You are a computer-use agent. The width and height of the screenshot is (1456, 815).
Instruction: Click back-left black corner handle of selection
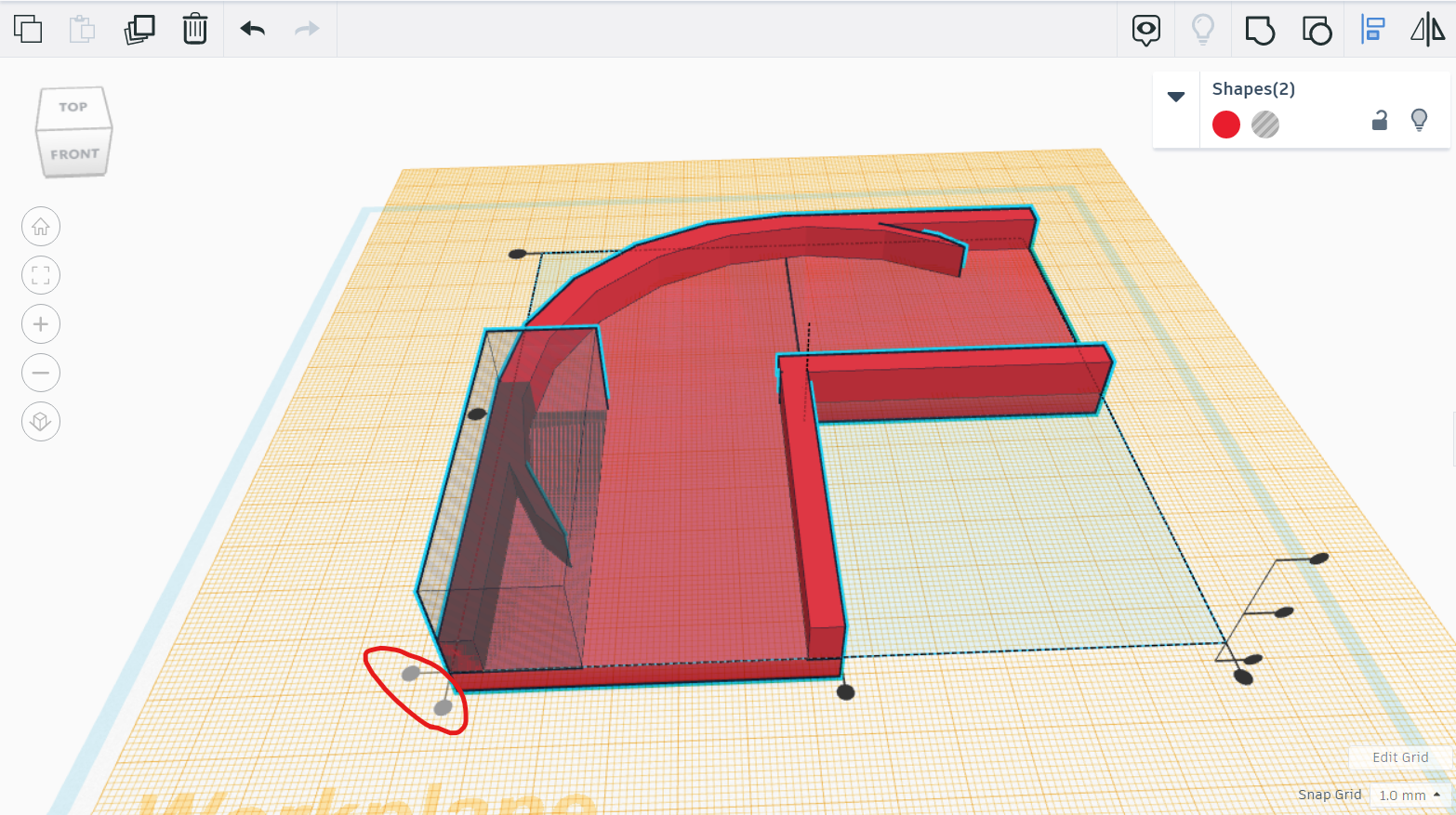(518, 254)
